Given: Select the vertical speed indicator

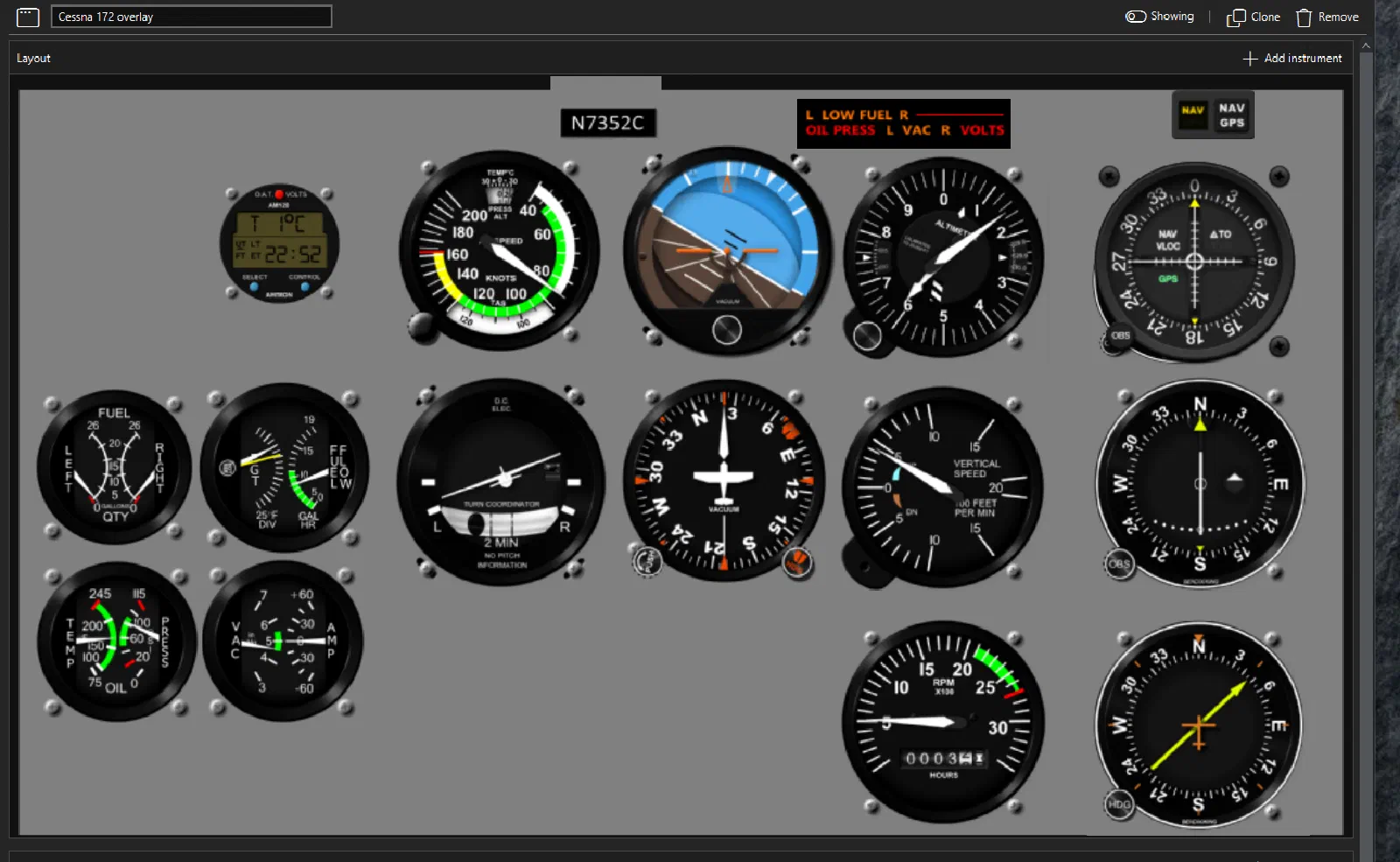Looking at the screenshot, I should [942, 487].
